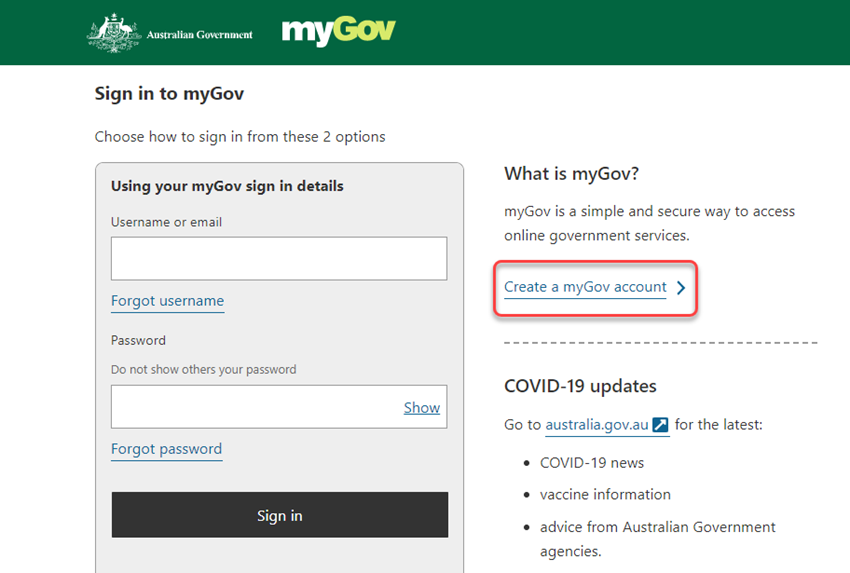
Task: Click the external link icon beside australia.gov.au
Action: pyautogui.click(x=660, y=424)
